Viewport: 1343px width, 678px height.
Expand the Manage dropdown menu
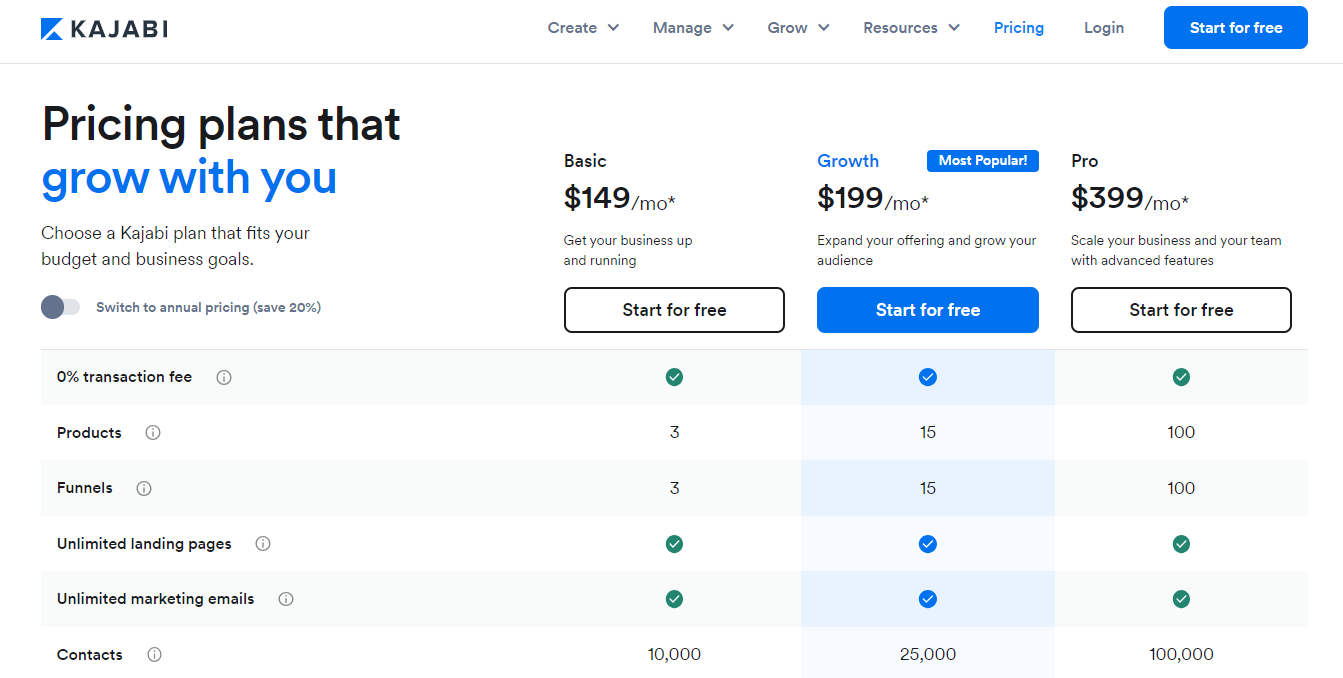point(693,28)
